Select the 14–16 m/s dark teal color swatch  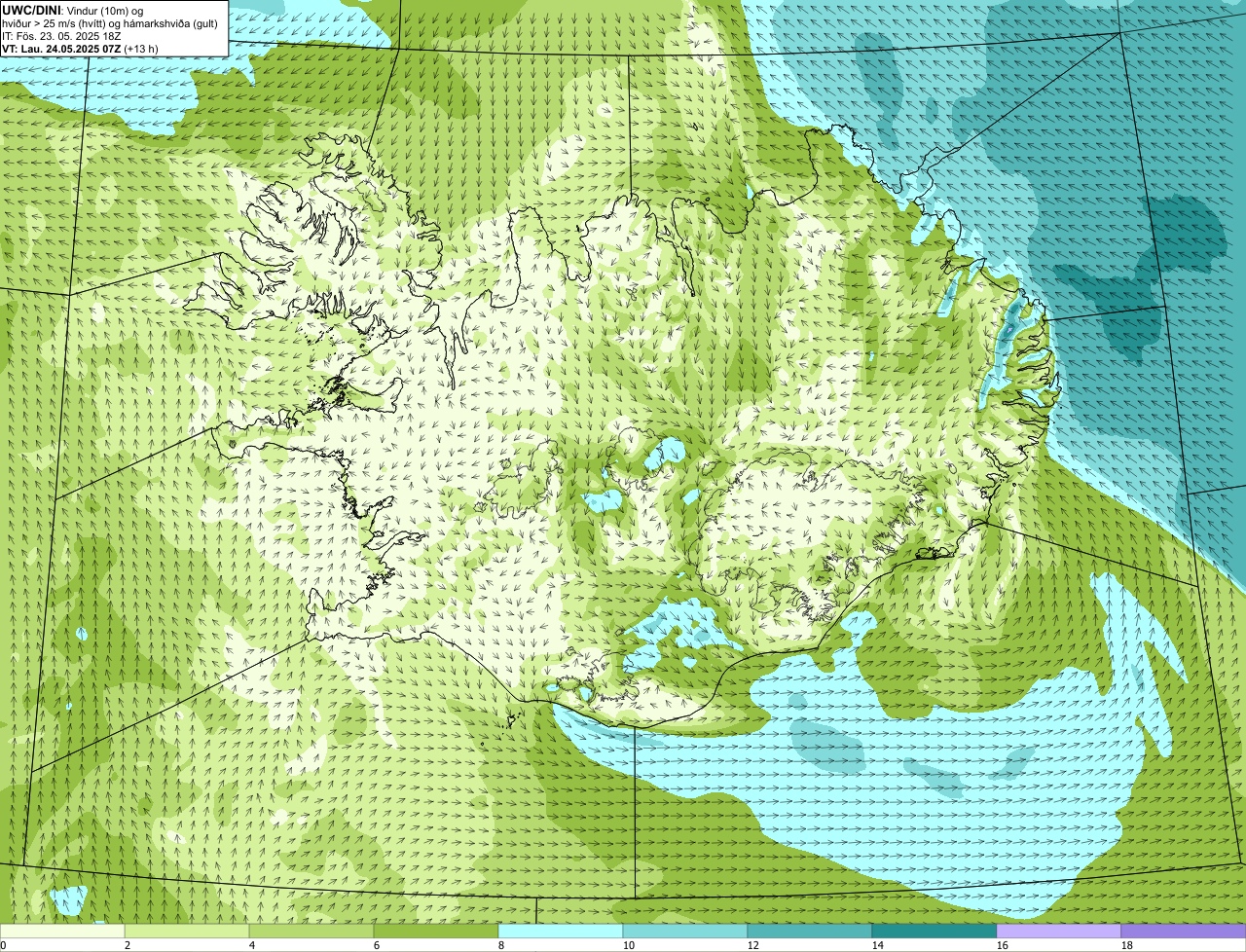(x=934, y=932)
